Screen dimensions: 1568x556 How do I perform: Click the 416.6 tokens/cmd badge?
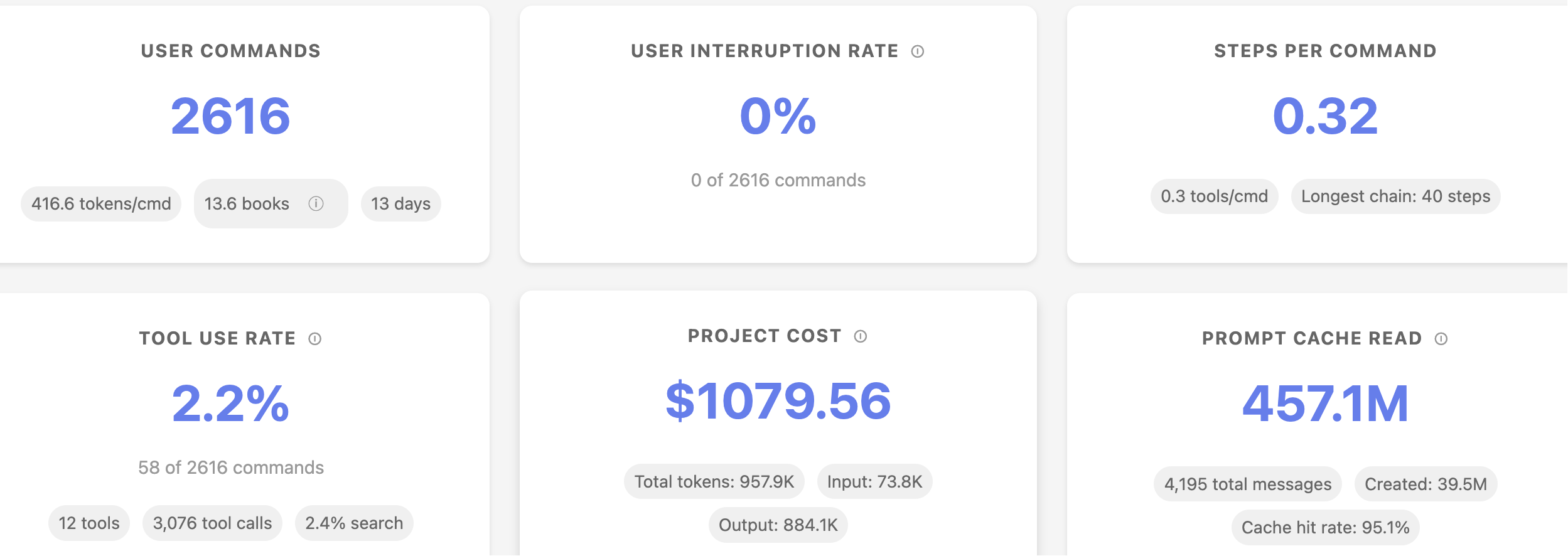101,204
